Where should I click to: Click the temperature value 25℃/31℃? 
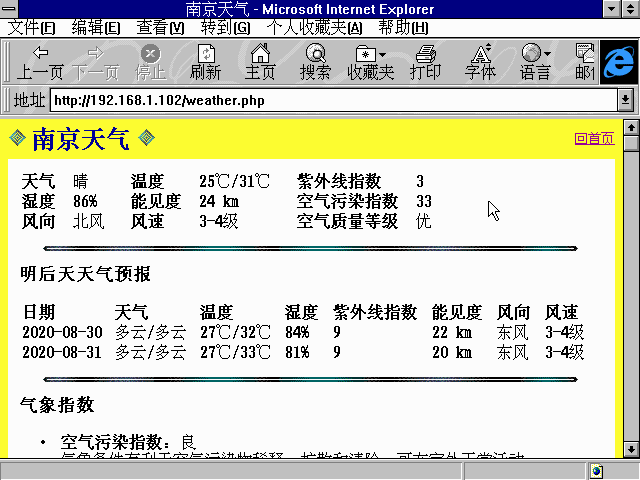point(234,181)
